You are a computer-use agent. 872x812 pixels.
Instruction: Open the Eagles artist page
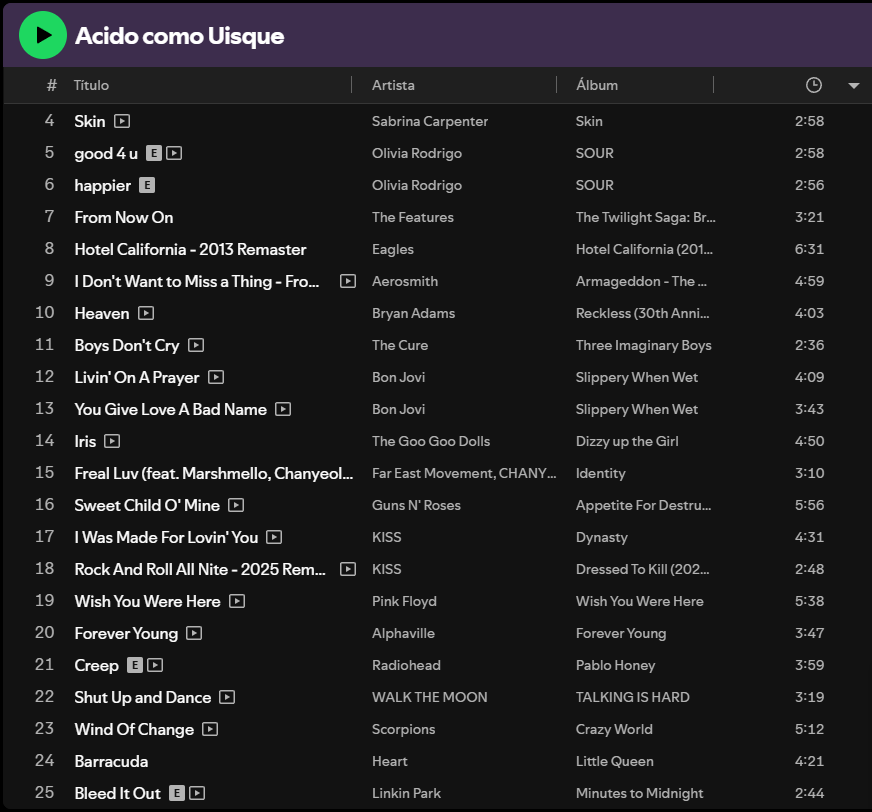393,250
